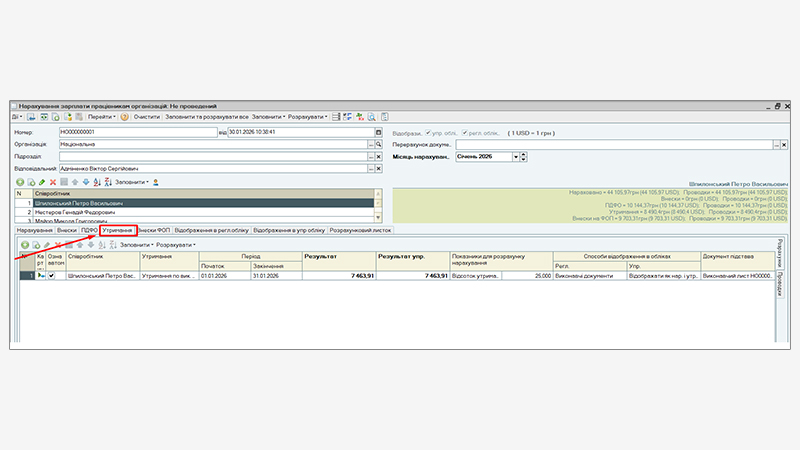The image size is (800, 450).
Task: Move employee row up with arrow icon
Action: click(74, 182)
